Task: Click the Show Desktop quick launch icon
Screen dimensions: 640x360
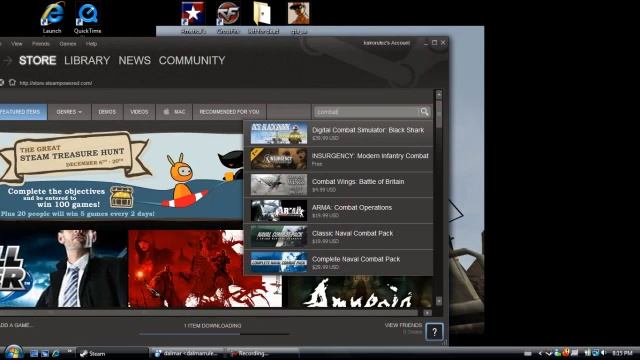Action: coord(34,353)
